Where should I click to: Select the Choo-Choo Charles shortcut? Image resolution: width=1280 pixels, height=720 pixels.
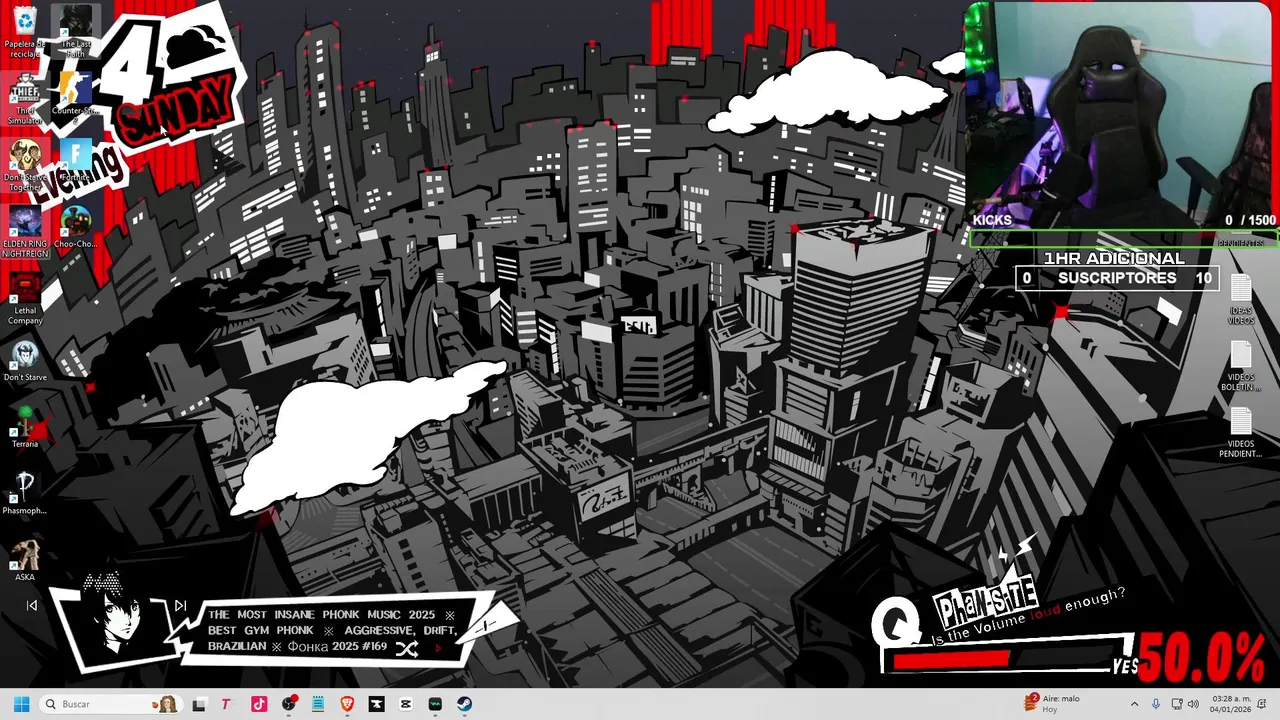[x=76, y=228]
